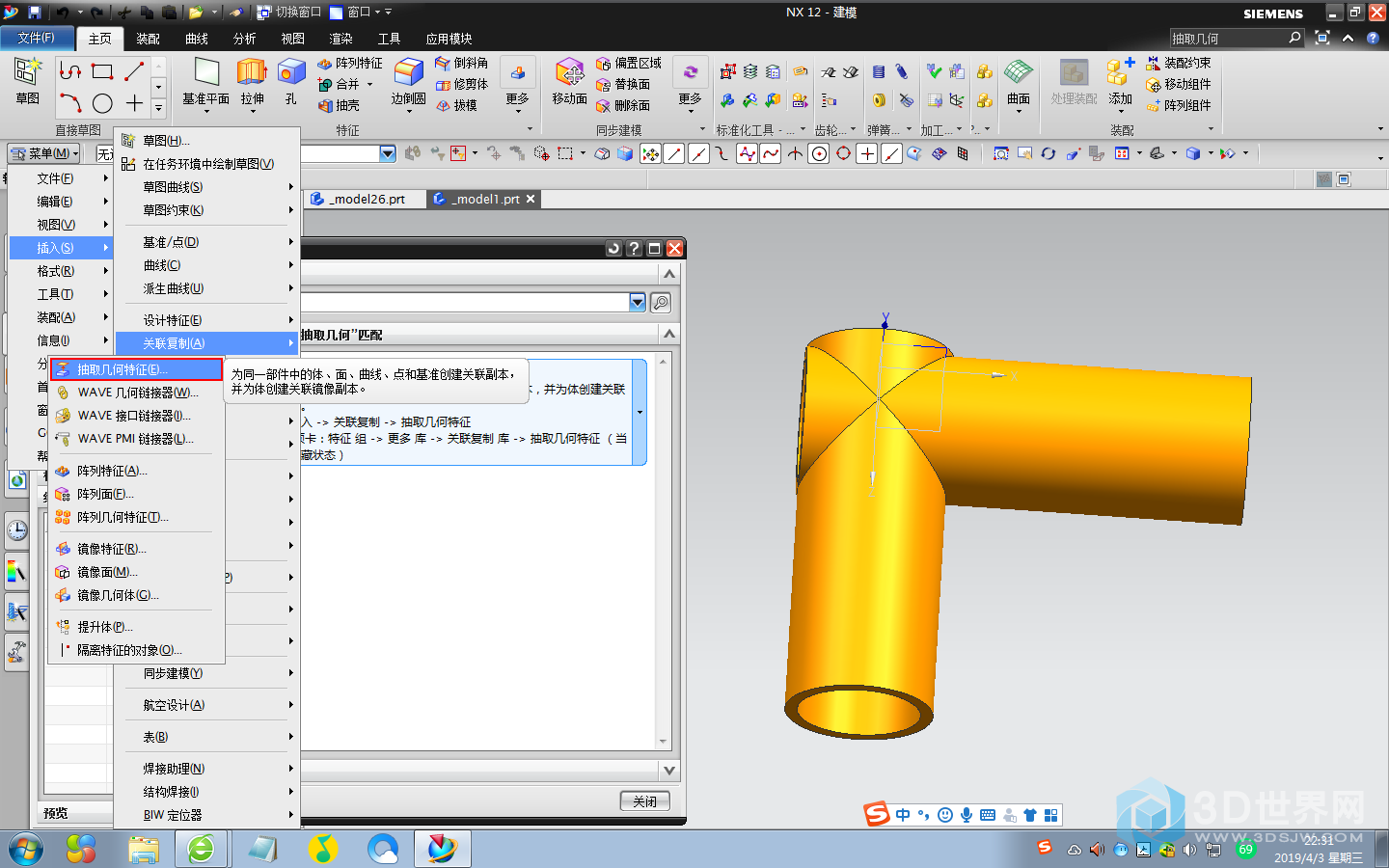Click the 偏置区域 offset region command

coord(629,63)
